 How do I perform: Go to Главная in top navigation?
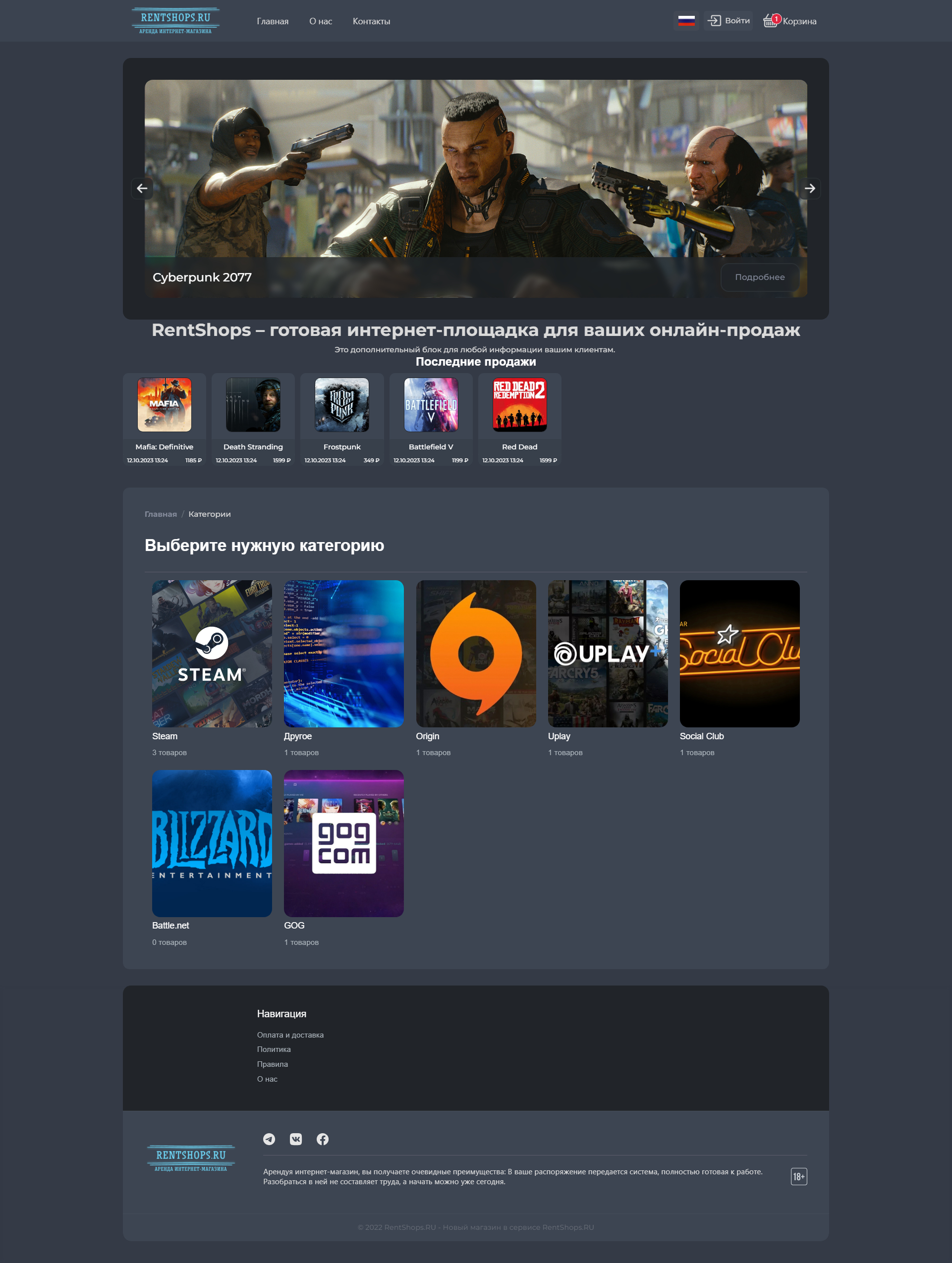(x=273, y=21)
